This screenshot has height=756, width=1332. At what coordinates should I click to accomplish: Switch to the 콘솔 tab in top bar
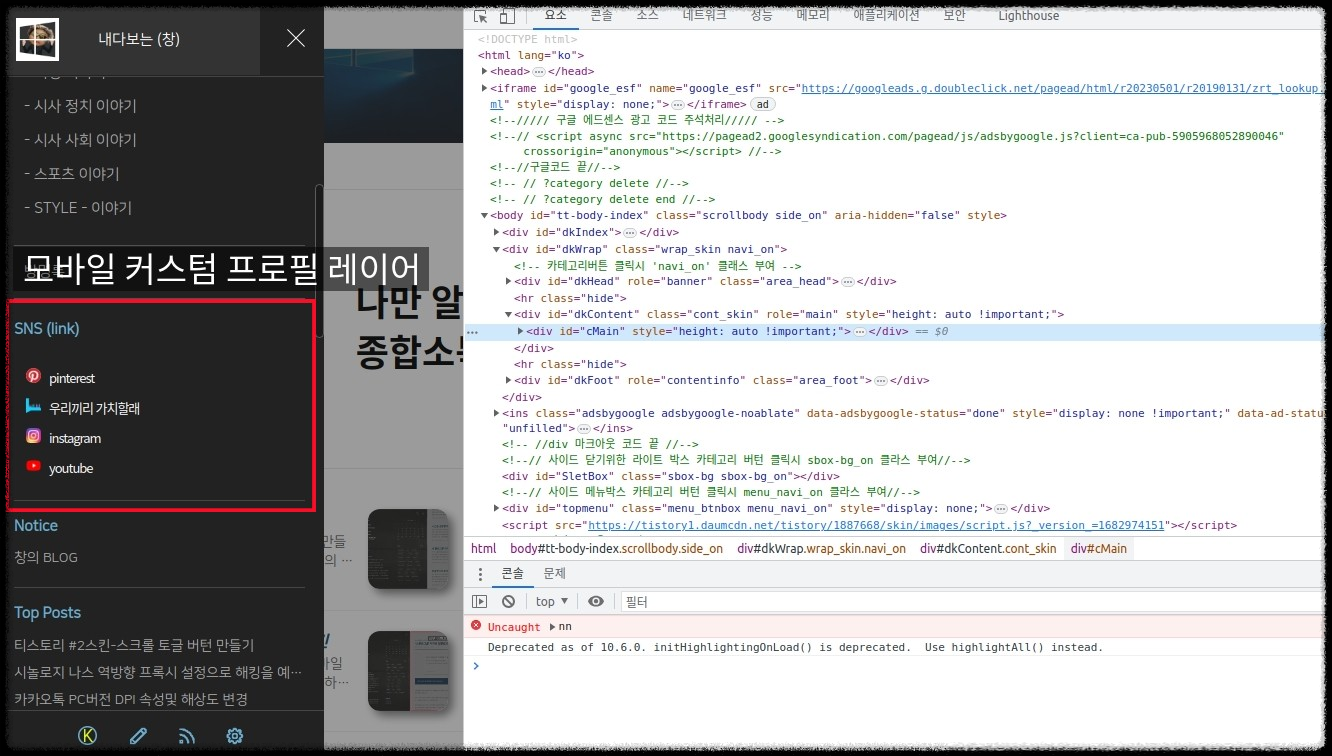(601, 15)
